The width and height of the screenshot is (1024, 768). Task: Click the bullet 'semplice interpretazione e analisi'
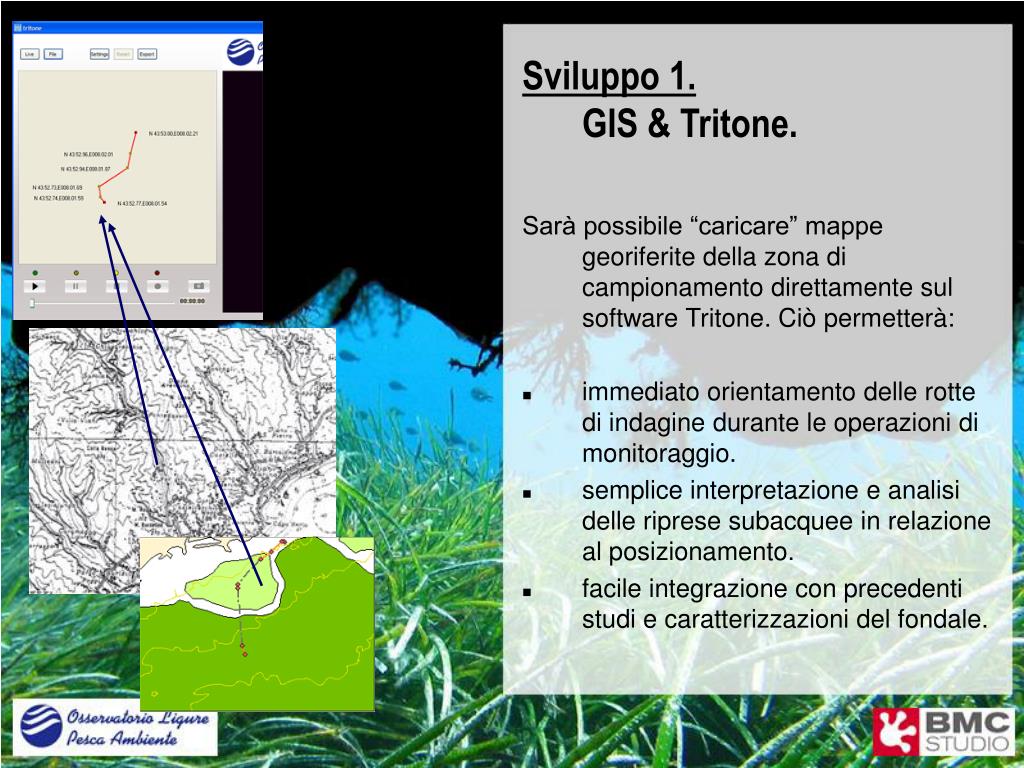click(786, 521)
